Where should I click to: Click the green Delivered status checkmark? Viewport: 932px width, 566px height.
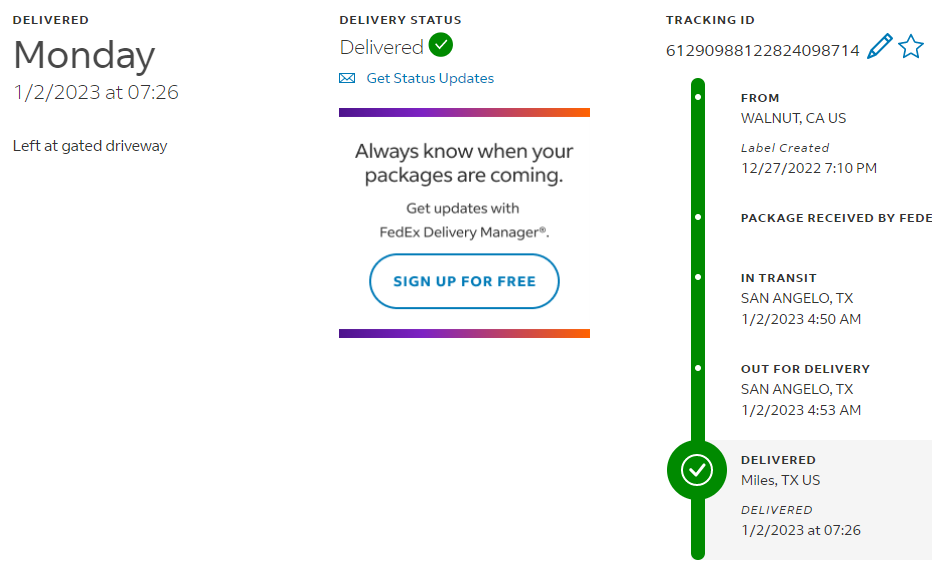[x=441, y=46]
